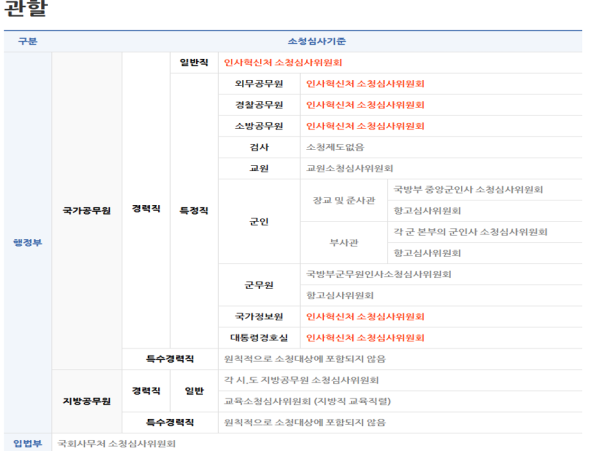Click the 입법부 category cell
The image size is (600, 451).
[28, 443]
